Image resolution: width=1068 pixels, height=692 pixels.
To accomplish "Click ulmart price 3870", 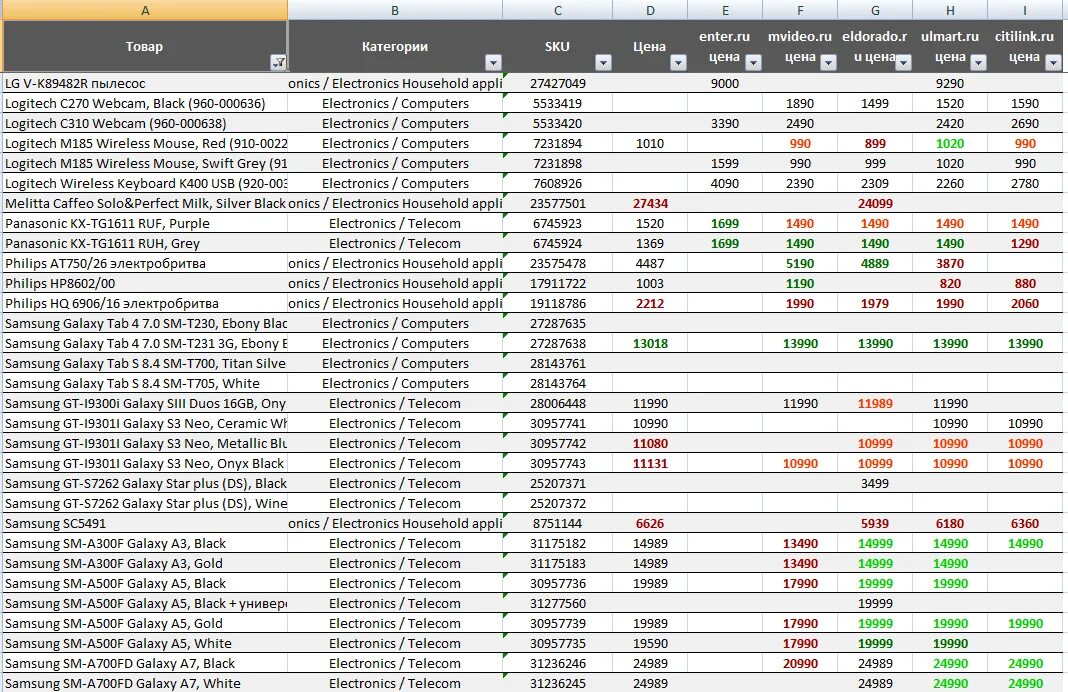I will (950, 264).
